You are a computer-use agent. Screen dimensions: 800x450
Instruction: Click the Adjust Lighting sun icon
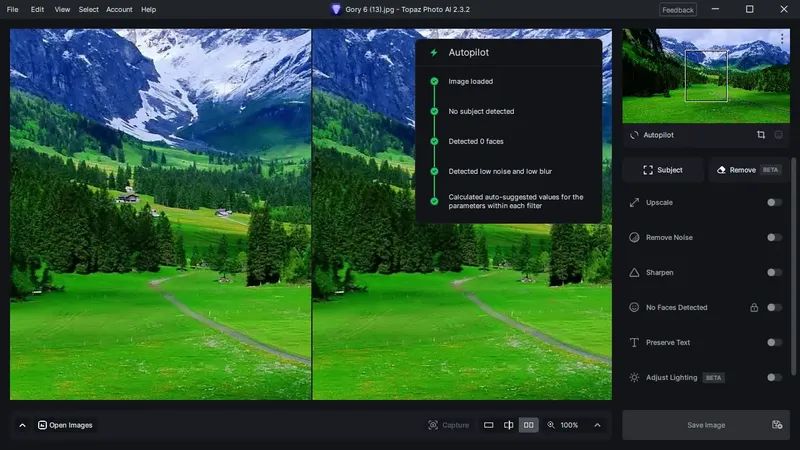point(634,378)
